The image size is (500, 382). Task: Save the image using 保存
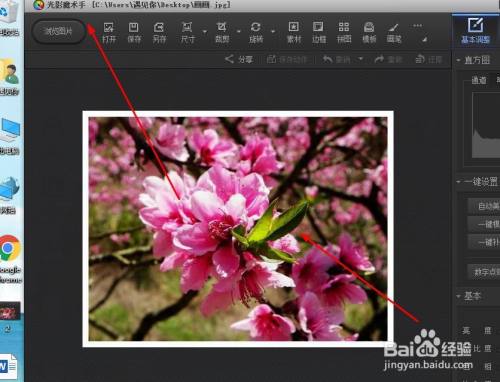134,33
